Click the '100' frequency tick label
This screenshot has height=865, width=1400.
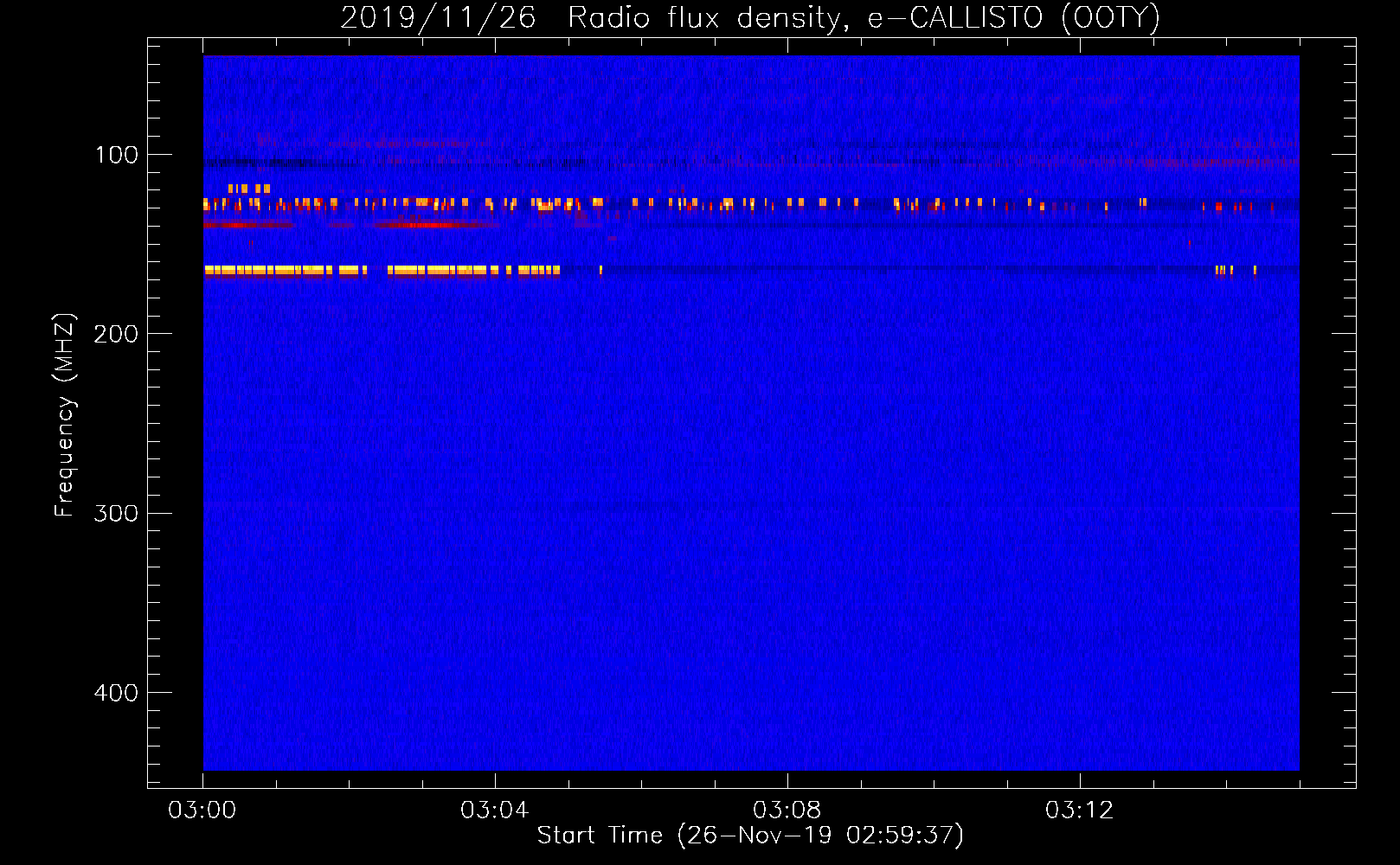(117, 156)
